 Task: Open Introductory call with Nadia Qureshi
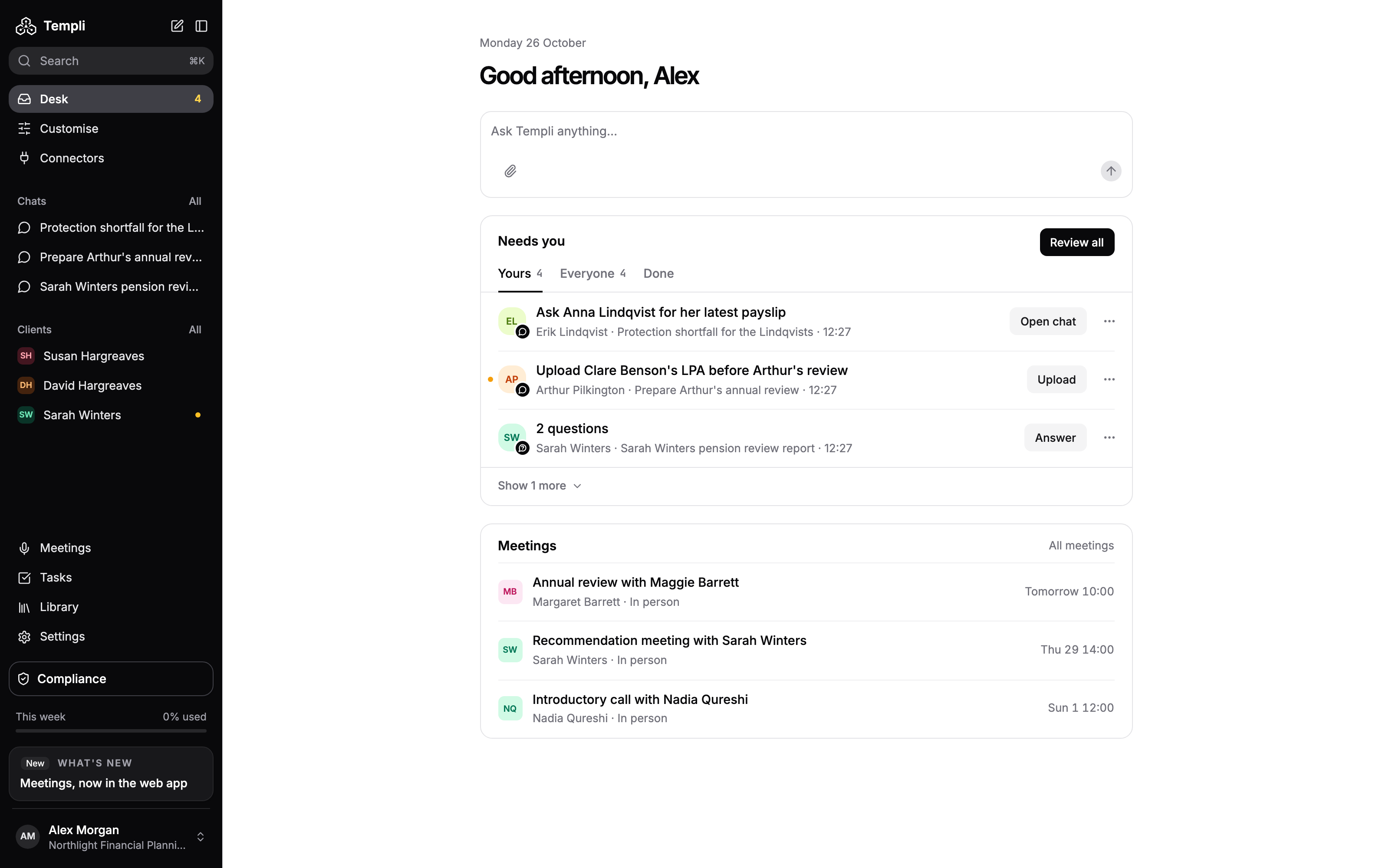(806, 709)
